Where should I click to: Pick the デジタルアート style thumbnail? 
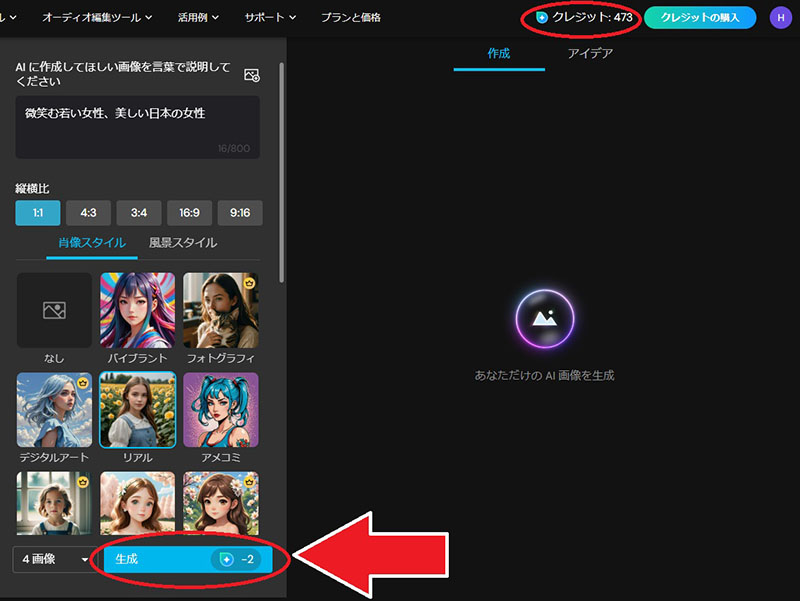[x=54, y=410]
